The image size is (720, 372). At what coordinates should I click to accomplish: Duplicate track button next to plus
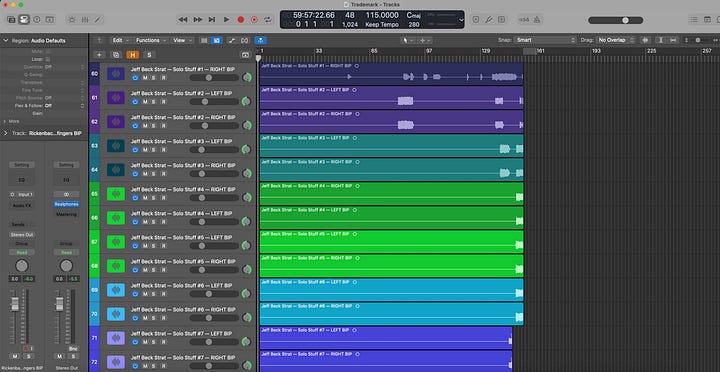tap(116, 55)
